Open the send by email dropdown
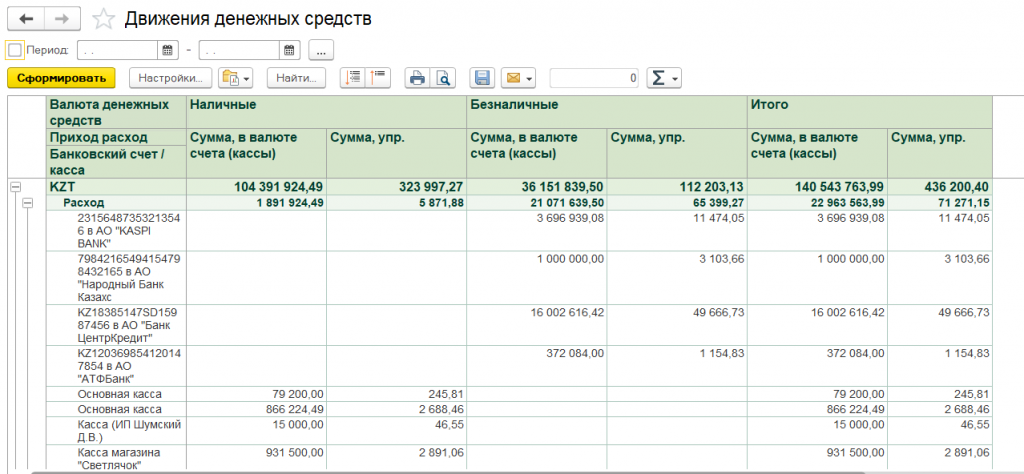 coord(518,78)
